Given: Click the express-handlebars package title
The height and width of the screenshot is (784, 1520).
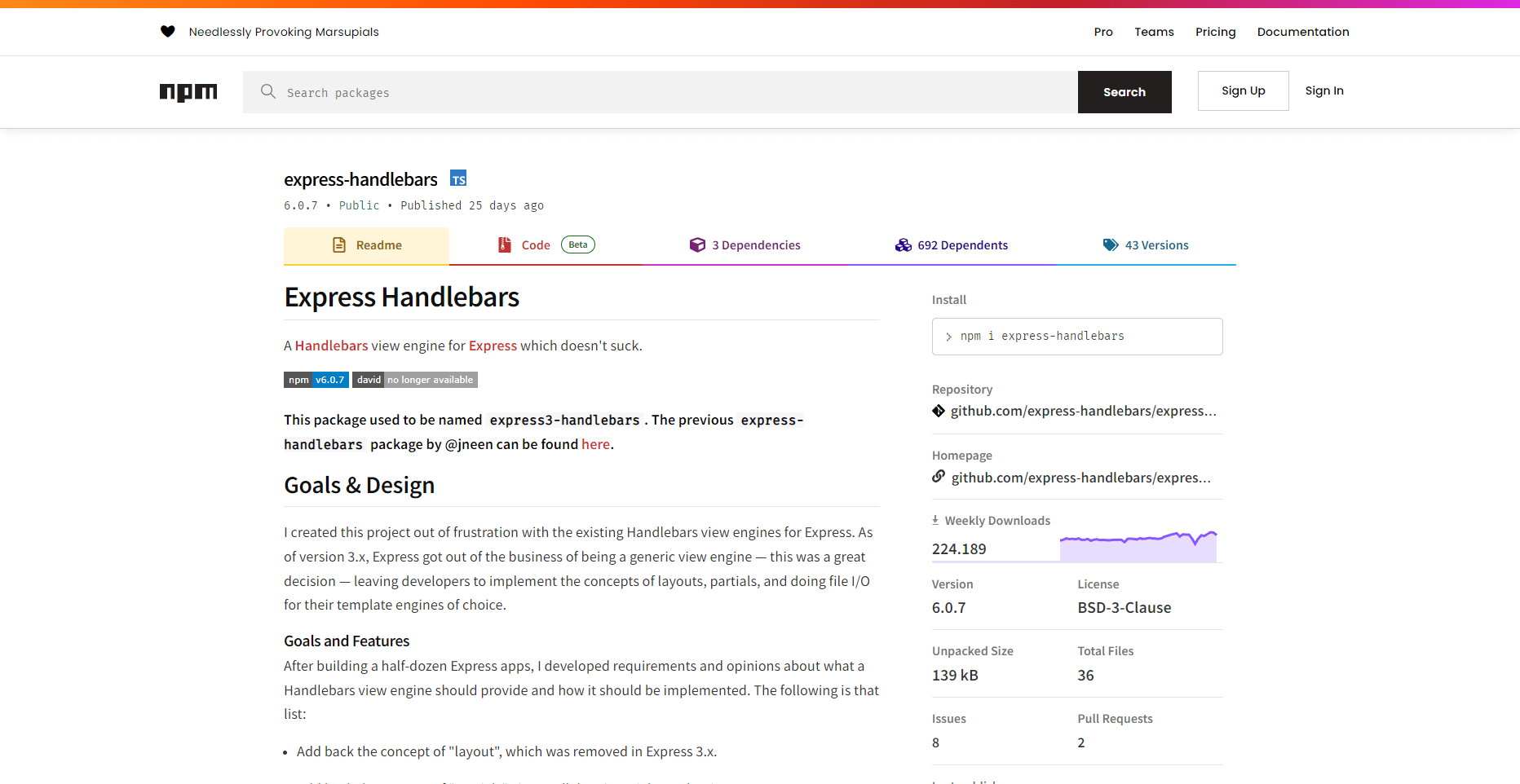Looking at the screenshot, I should pyautogui.click(x=360, y=179).
